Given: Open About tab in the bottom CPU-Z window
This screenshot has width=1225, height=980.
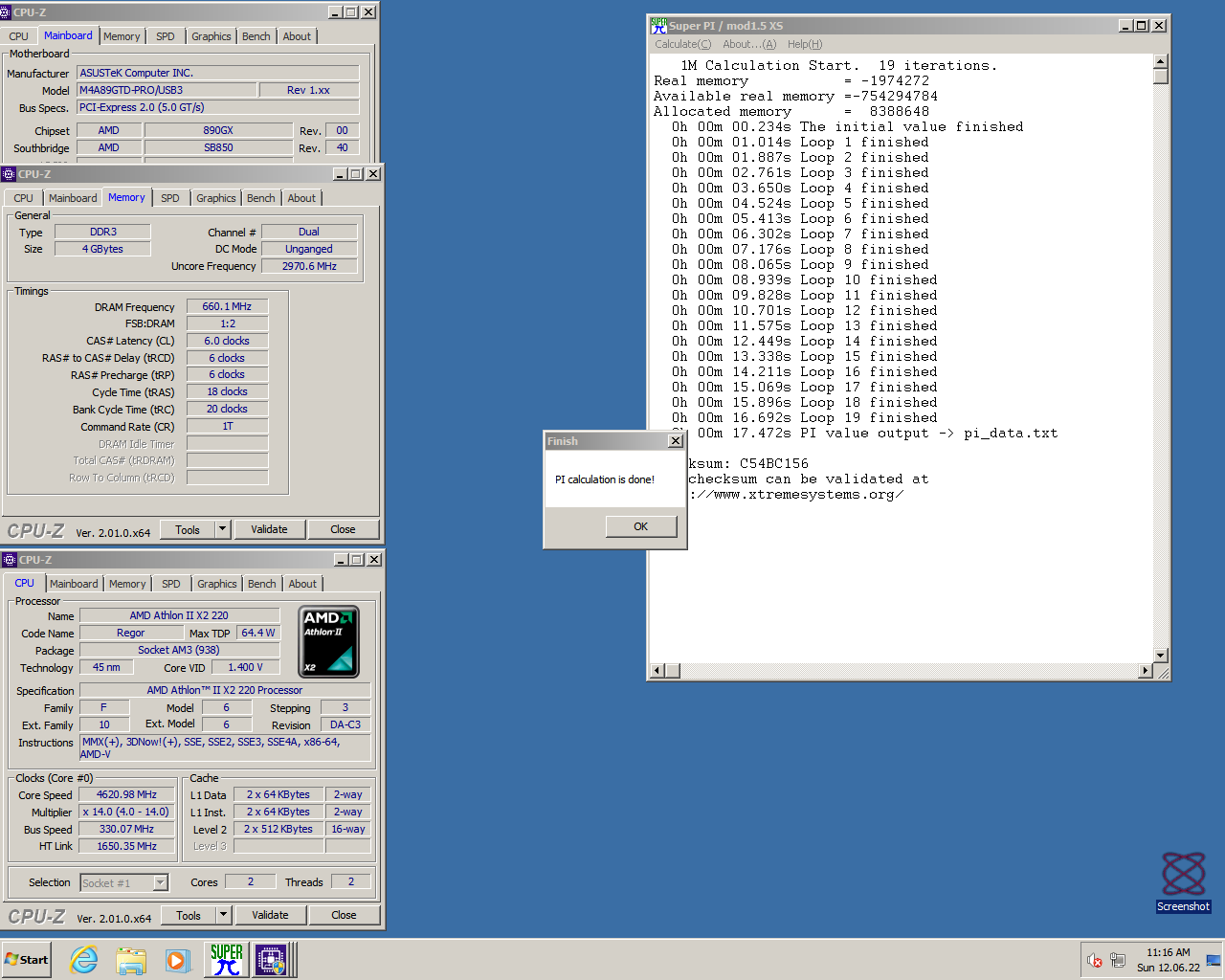Looking at the screenshot, I should [x=302, y=584].
